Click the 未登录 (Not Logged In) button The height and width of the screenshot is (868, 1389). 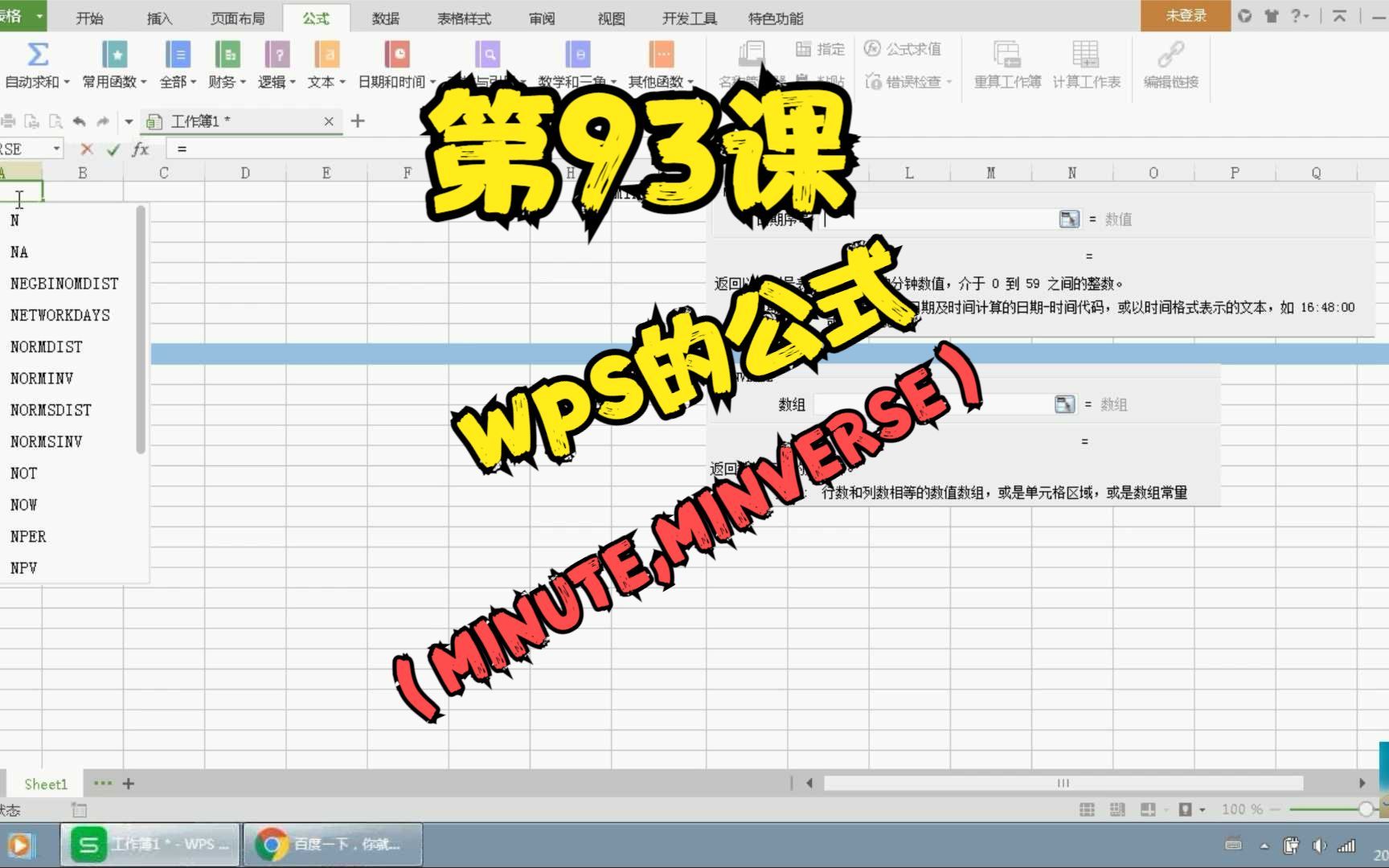tap(1185, 15)
